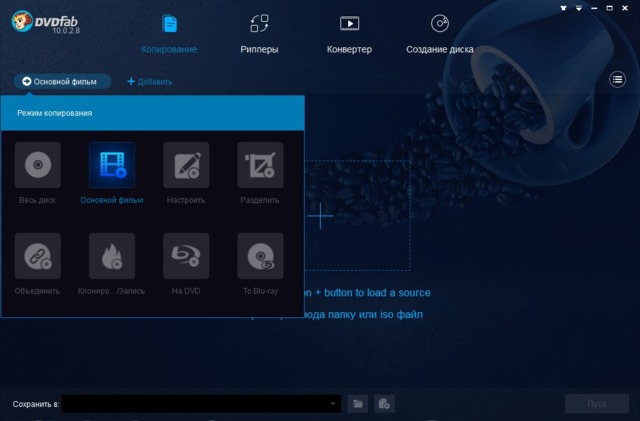The width and height of the screenshot is (640, 421).
Task: Click the Добавить source button
Action: coord(150,82)
